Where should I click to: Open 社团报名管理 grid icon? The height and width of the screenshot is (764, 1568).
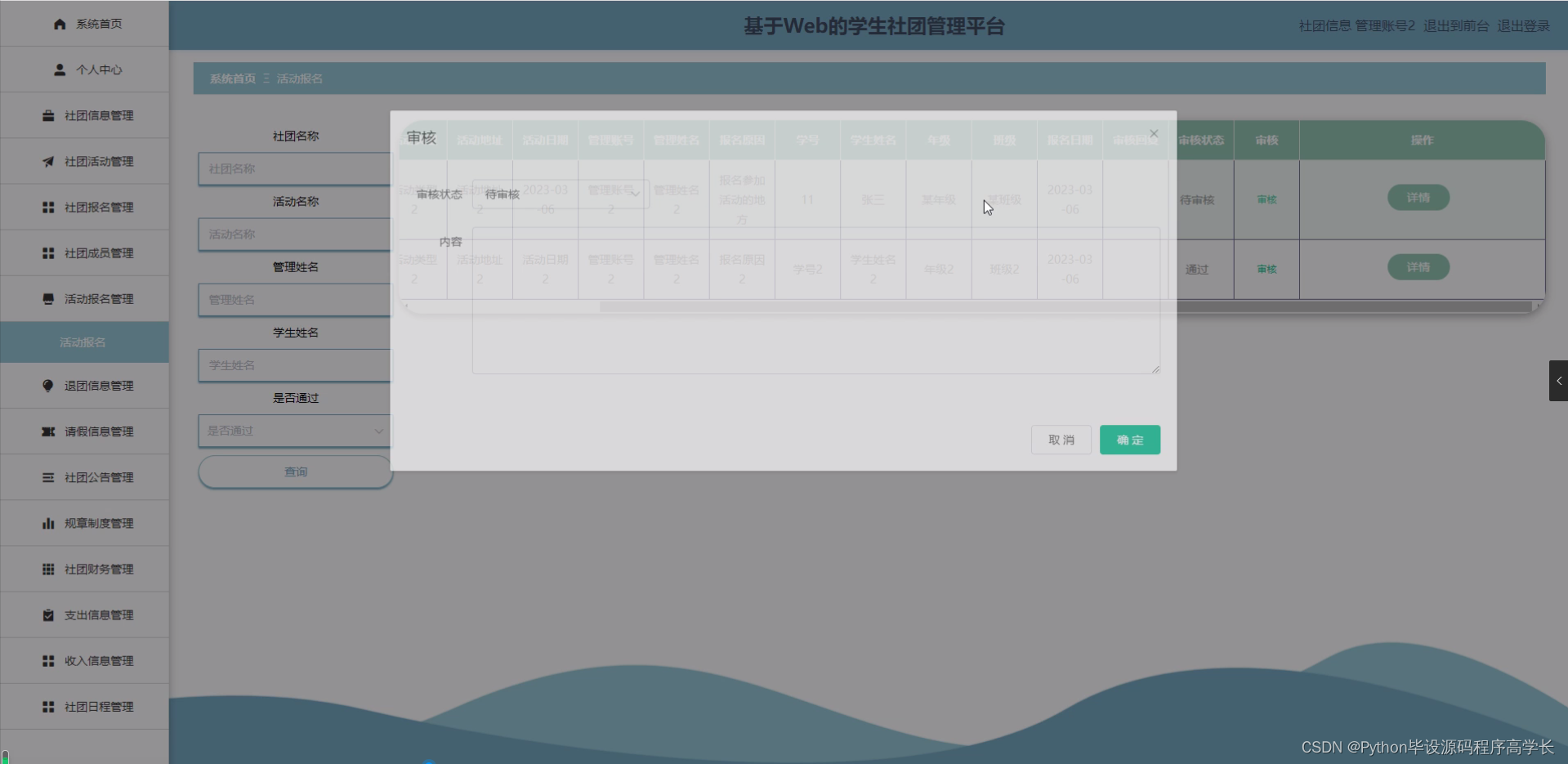click(x=47, y=207)
